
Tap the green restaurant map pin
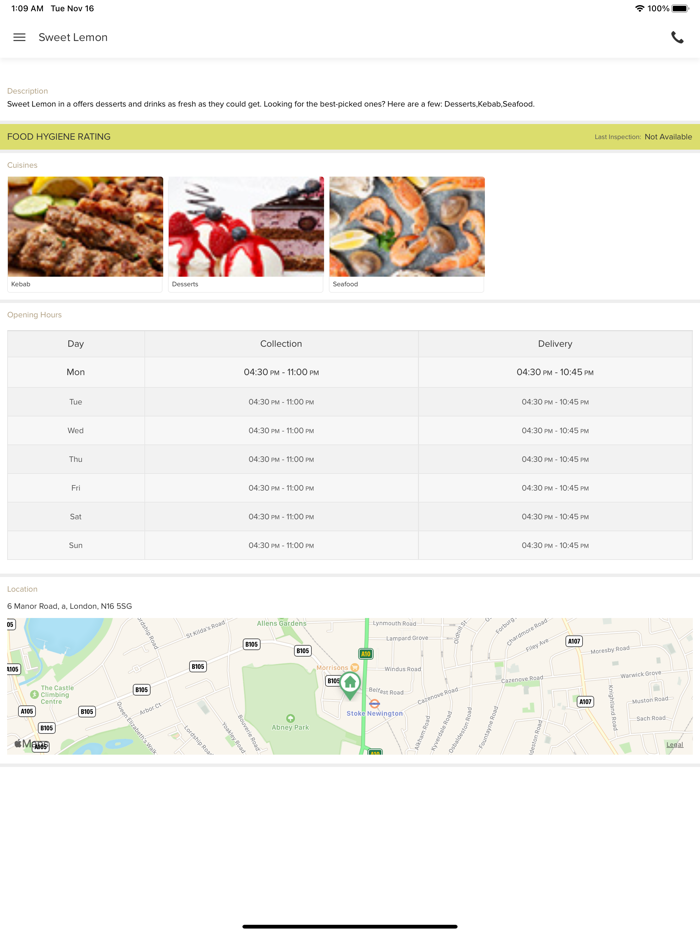tap(350, 686)
